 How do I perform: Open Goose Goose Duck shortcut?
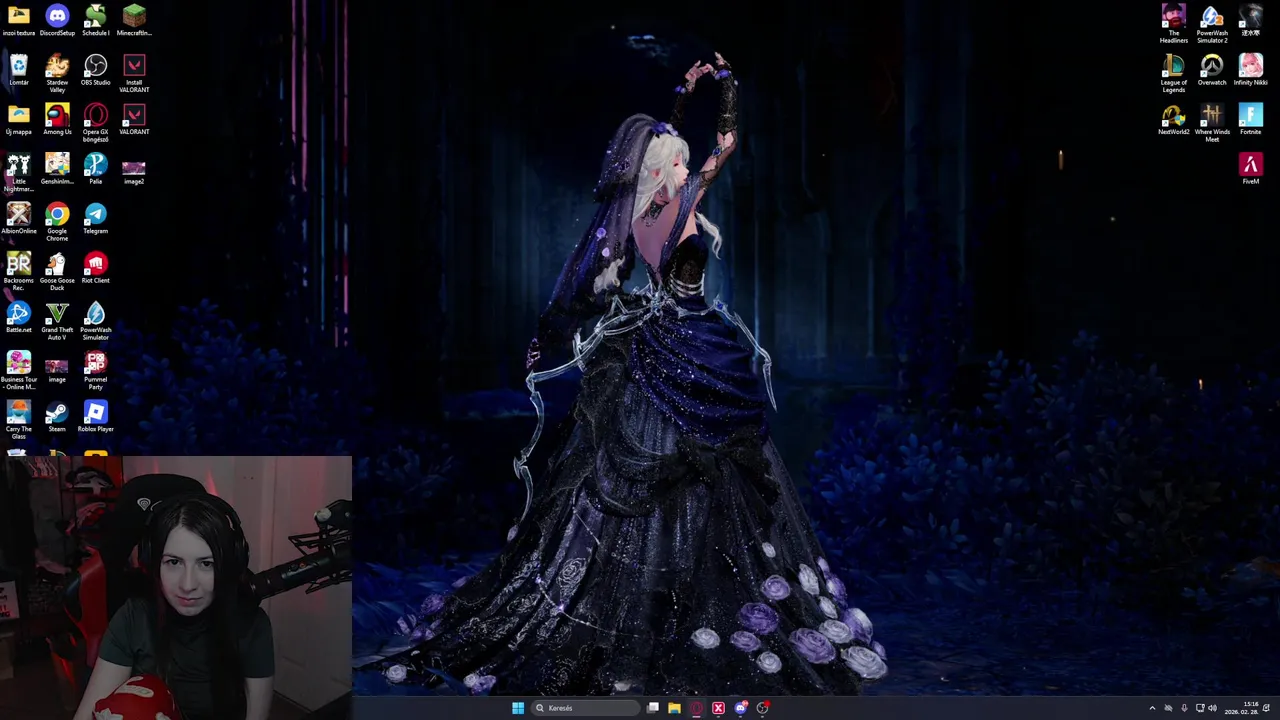point(57,271)
